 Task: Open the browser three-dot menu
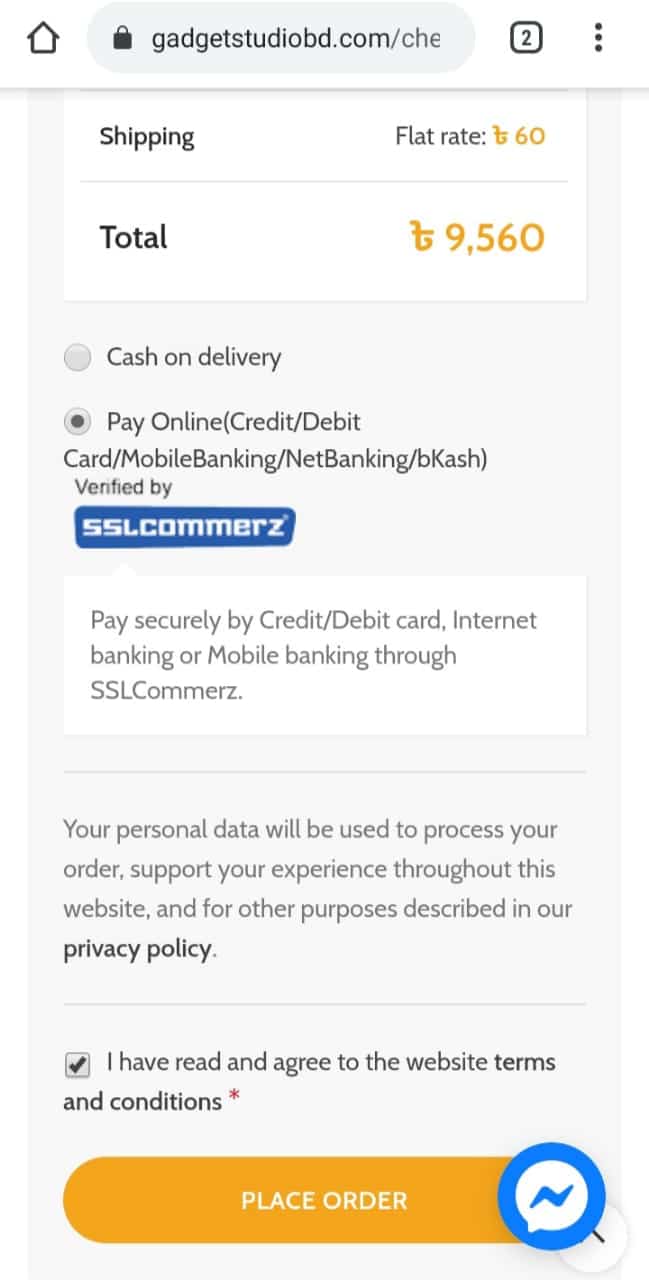point(598,39)
